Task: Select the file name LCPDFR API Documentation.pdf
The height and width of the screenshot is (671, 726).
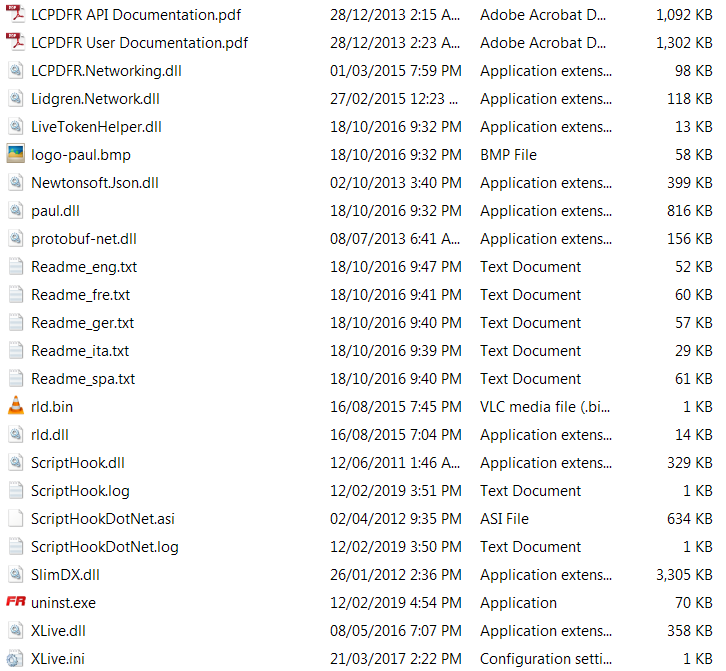Action: tap(136, 15)
